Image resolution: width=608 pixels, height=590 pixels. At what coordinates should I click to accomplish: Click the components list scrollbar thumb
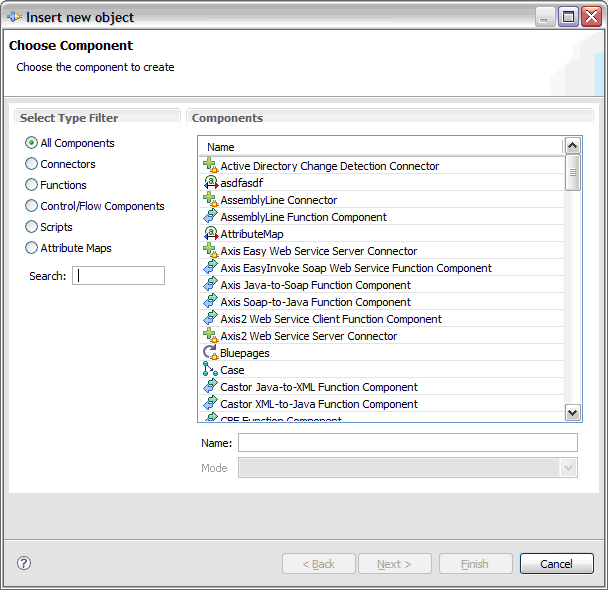click(x=573, y=173)
